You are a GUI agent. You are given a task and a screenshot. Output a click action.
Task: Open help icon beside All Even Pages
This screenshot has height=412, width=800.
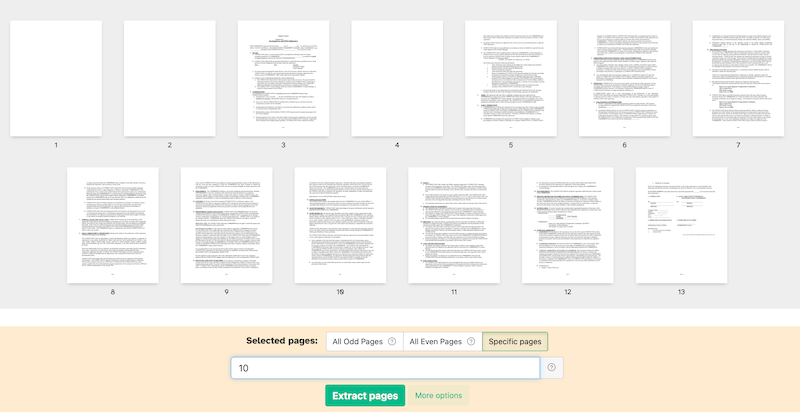(471, 342)
